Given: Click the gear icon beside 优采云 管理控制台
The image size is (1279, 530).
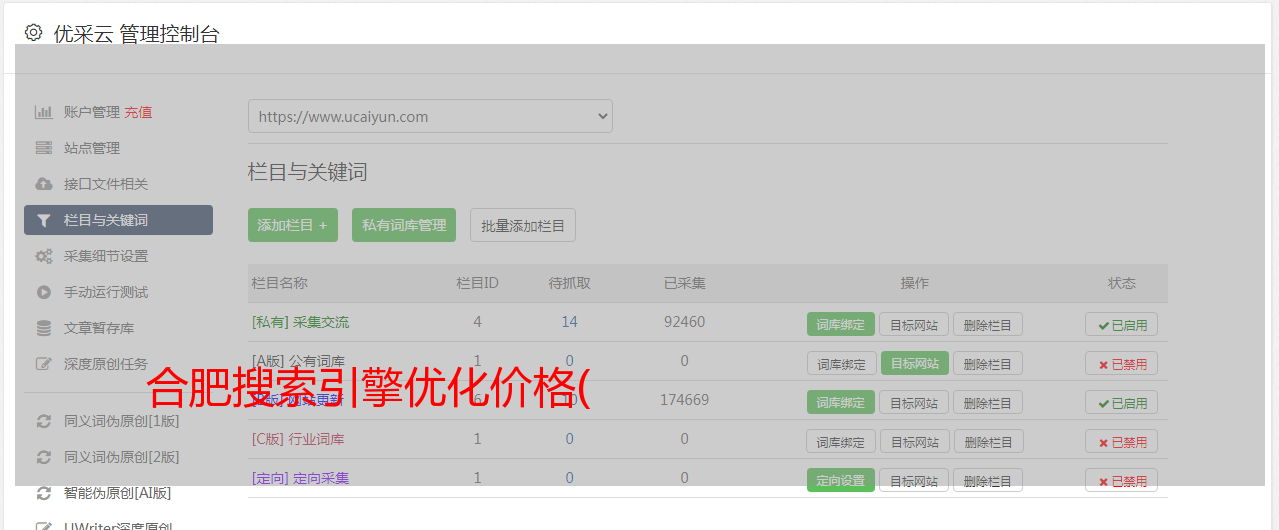Looking at the screenshot, I should click(33, 33).
